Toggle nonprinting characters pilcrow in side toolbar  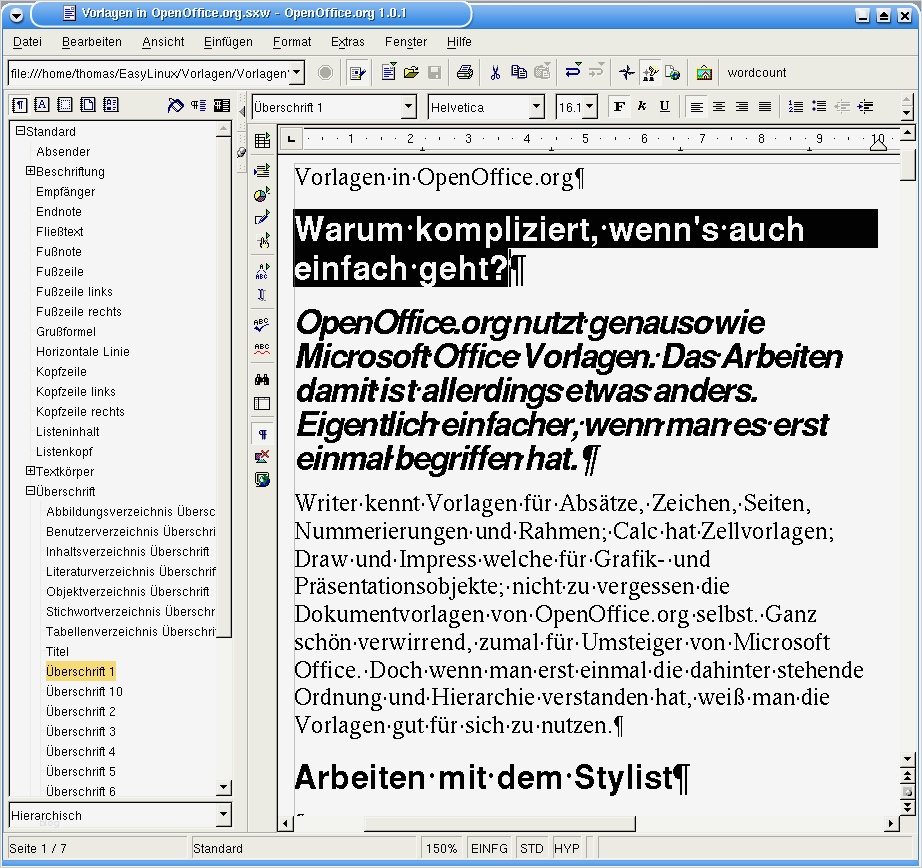tap(262, 434)
